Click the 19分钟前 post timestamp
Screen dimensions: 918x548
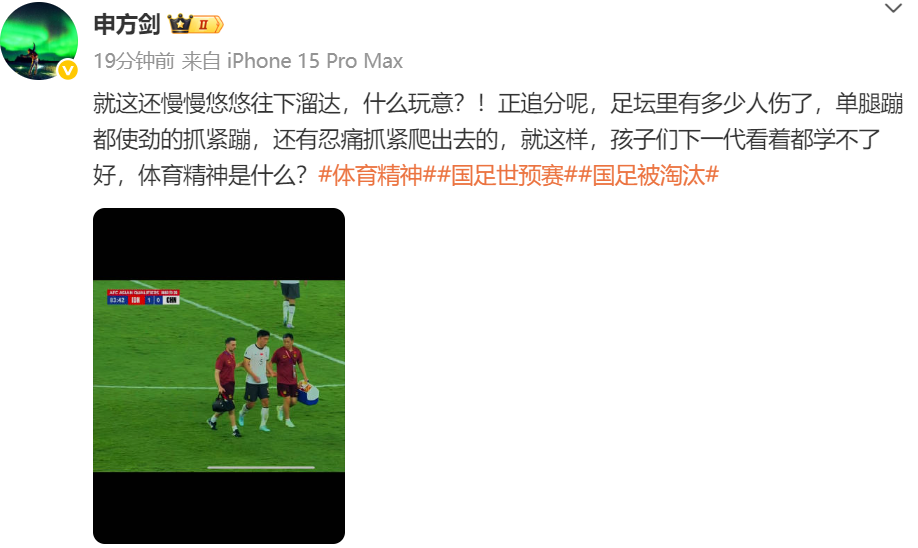(134, 61)
